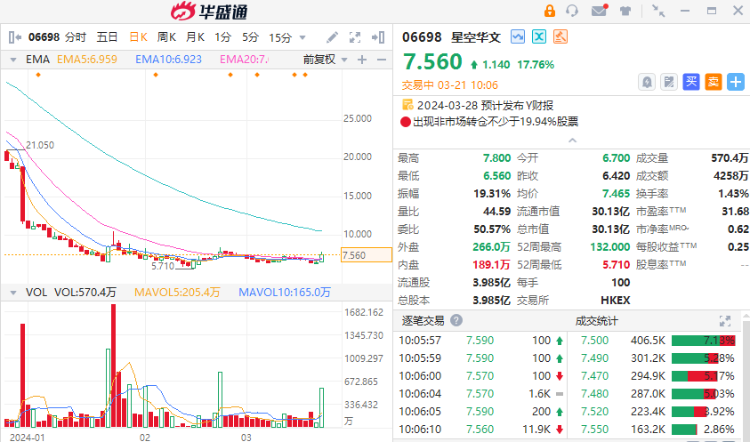
Task: Select the 1分 chart tab
Action: 222,37
